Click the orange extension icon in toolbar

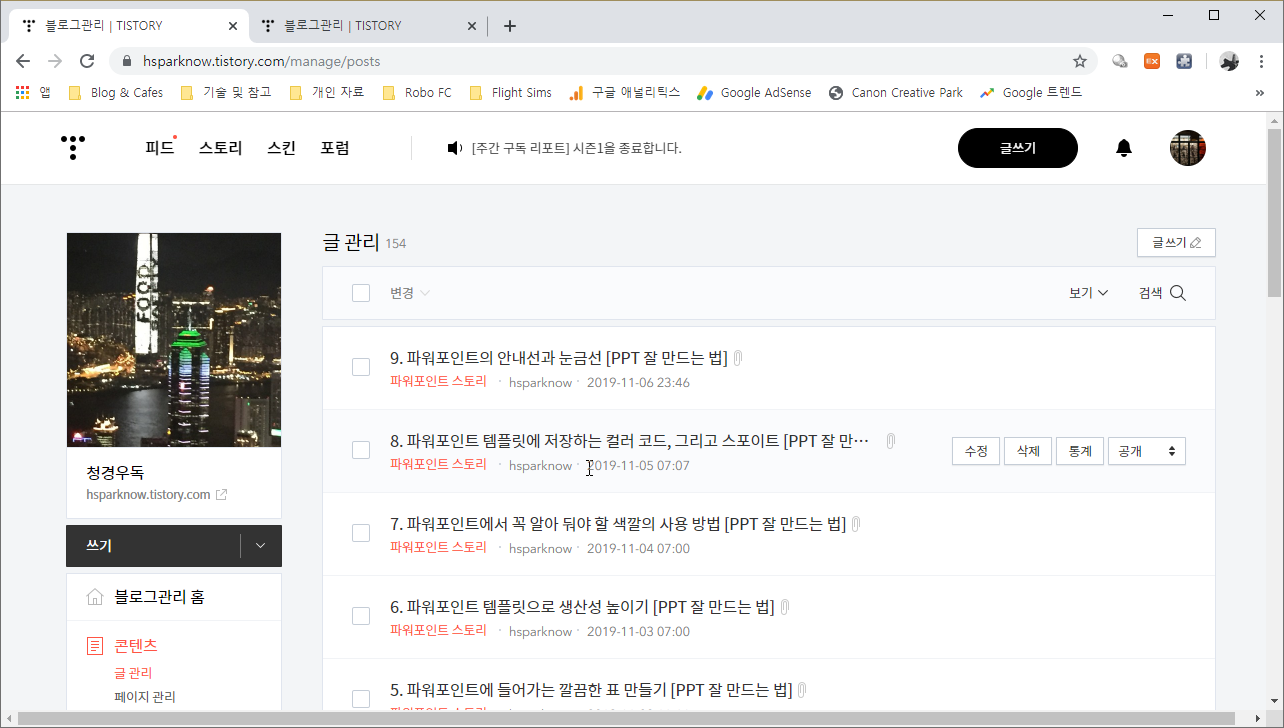click(1152, 61)
